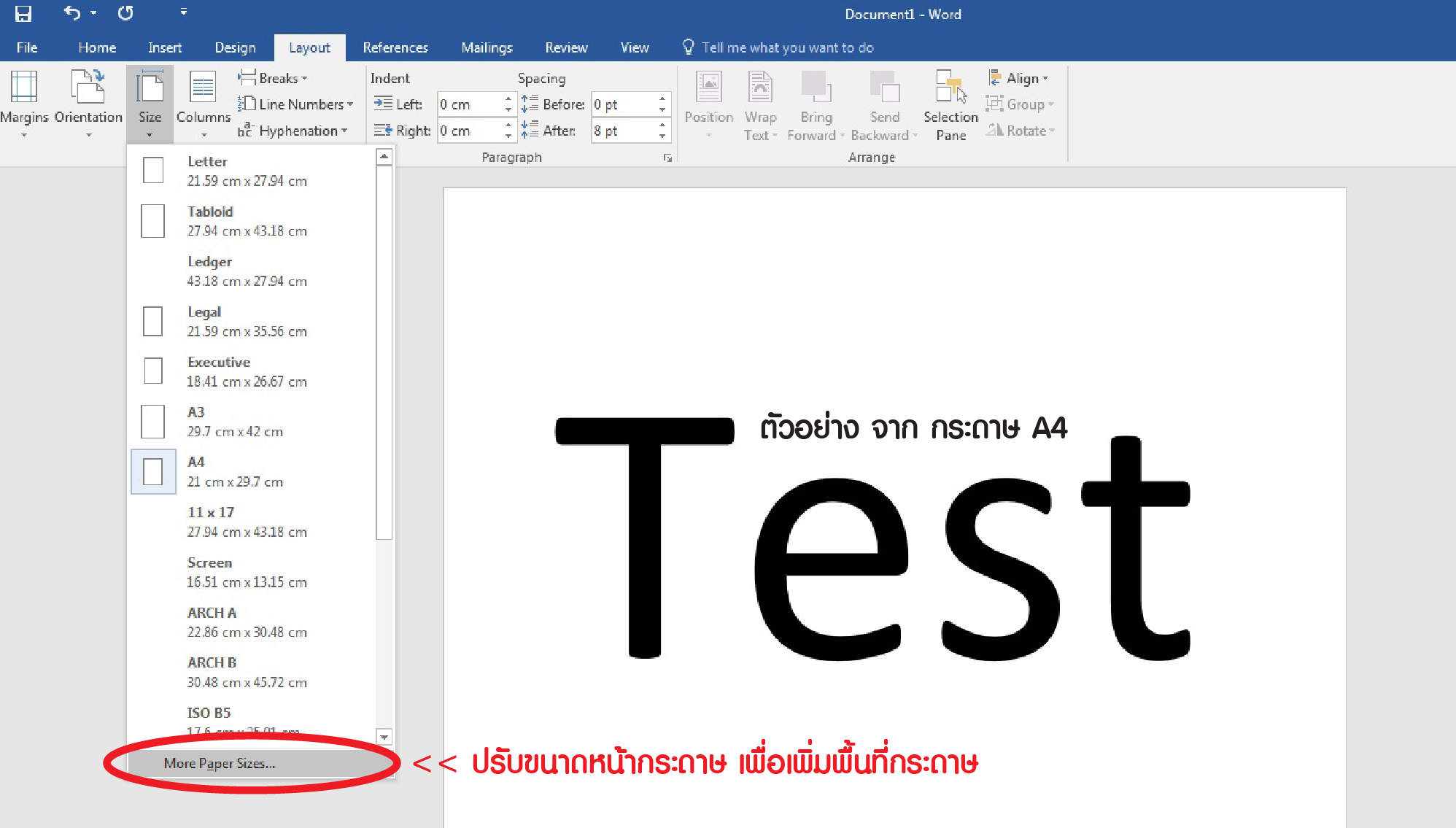Select ISO B5 paper size
This screenshot has width=1456, height=828.
tap(252, 721)
